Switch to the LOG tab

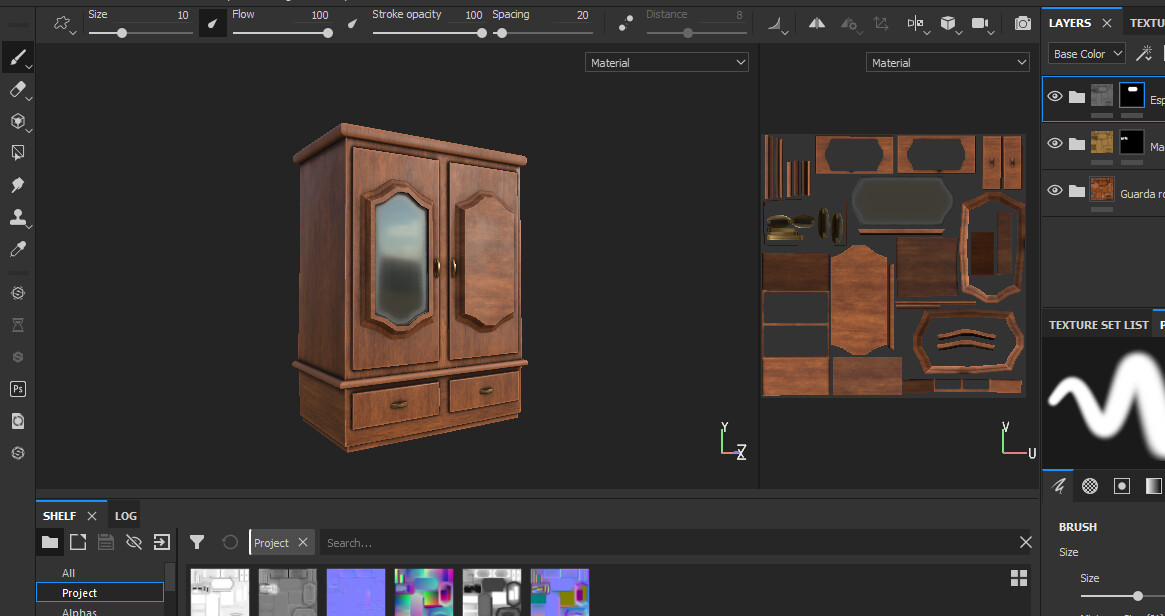pos(124,515)
